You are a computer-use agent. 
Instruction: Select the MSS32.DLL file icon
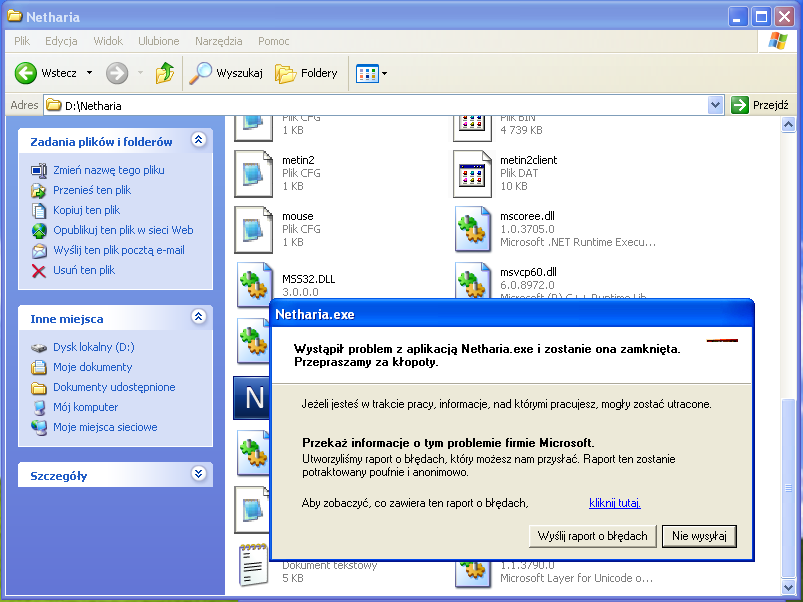[255, 284]
